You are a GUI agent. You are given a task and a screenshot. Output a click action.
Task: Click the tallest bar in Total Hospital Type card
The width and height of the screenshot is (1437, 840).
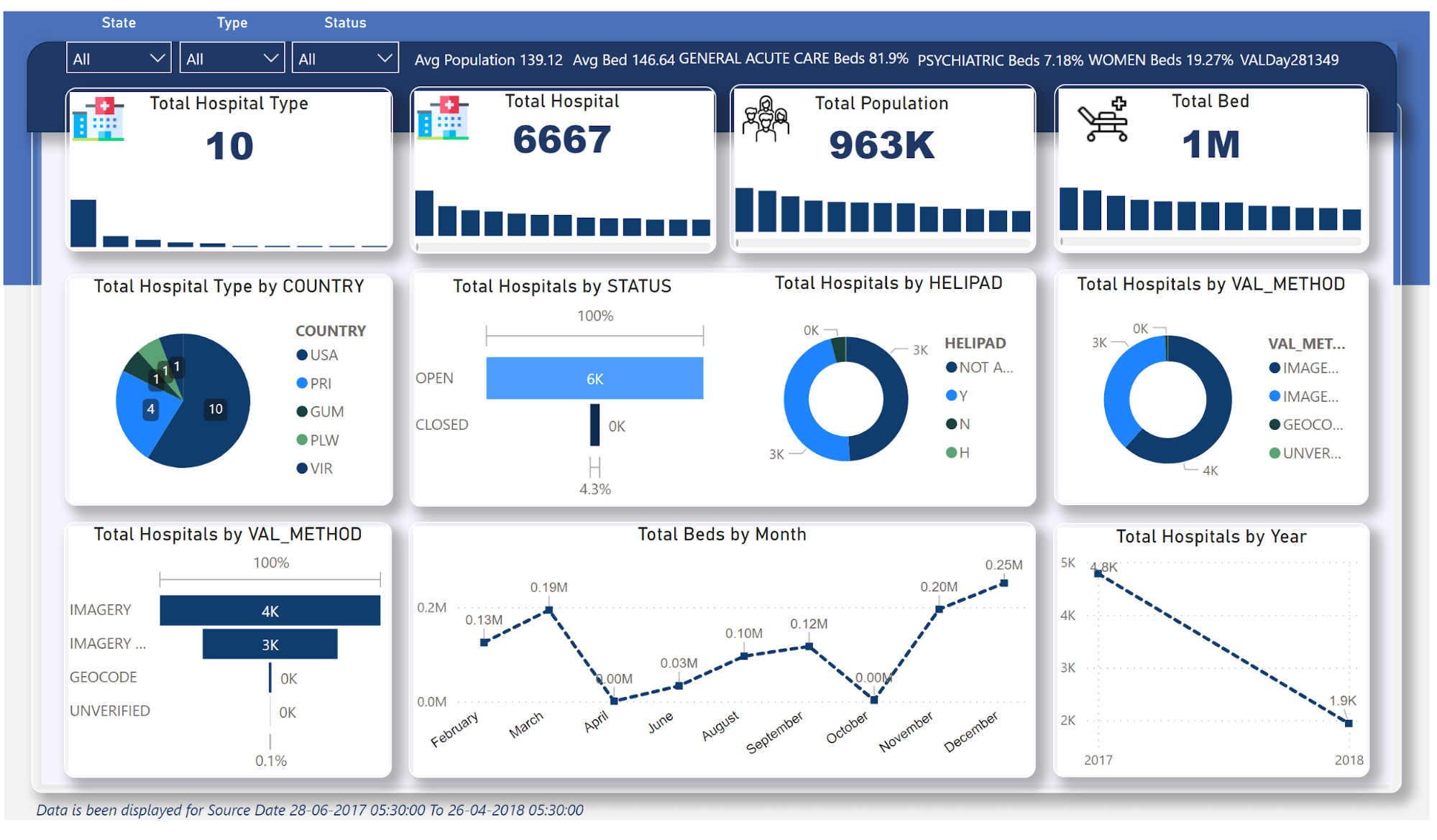pyautogui.click(x=83, y=223)
